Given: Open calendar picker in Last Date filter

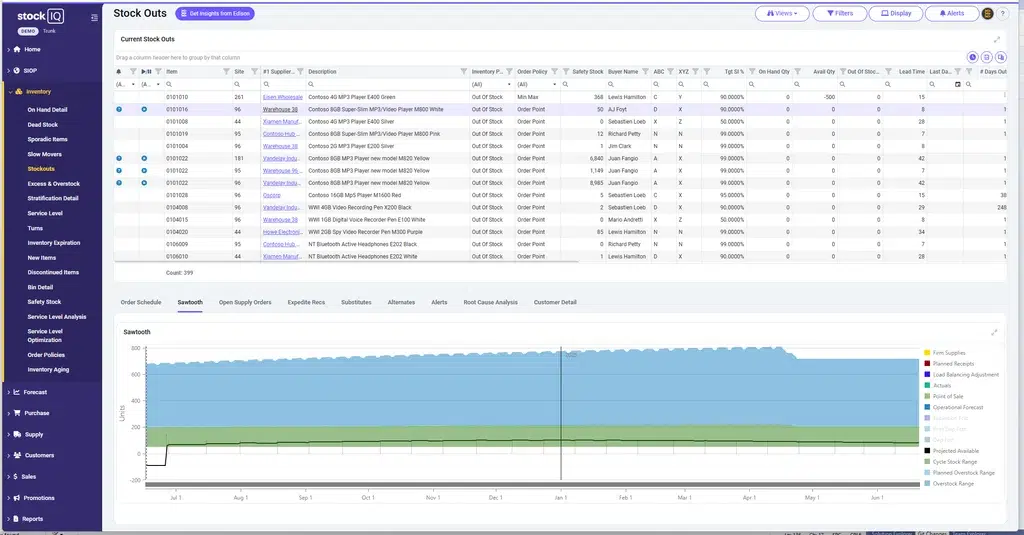Looking at the screenshot, I should [958, 84].
